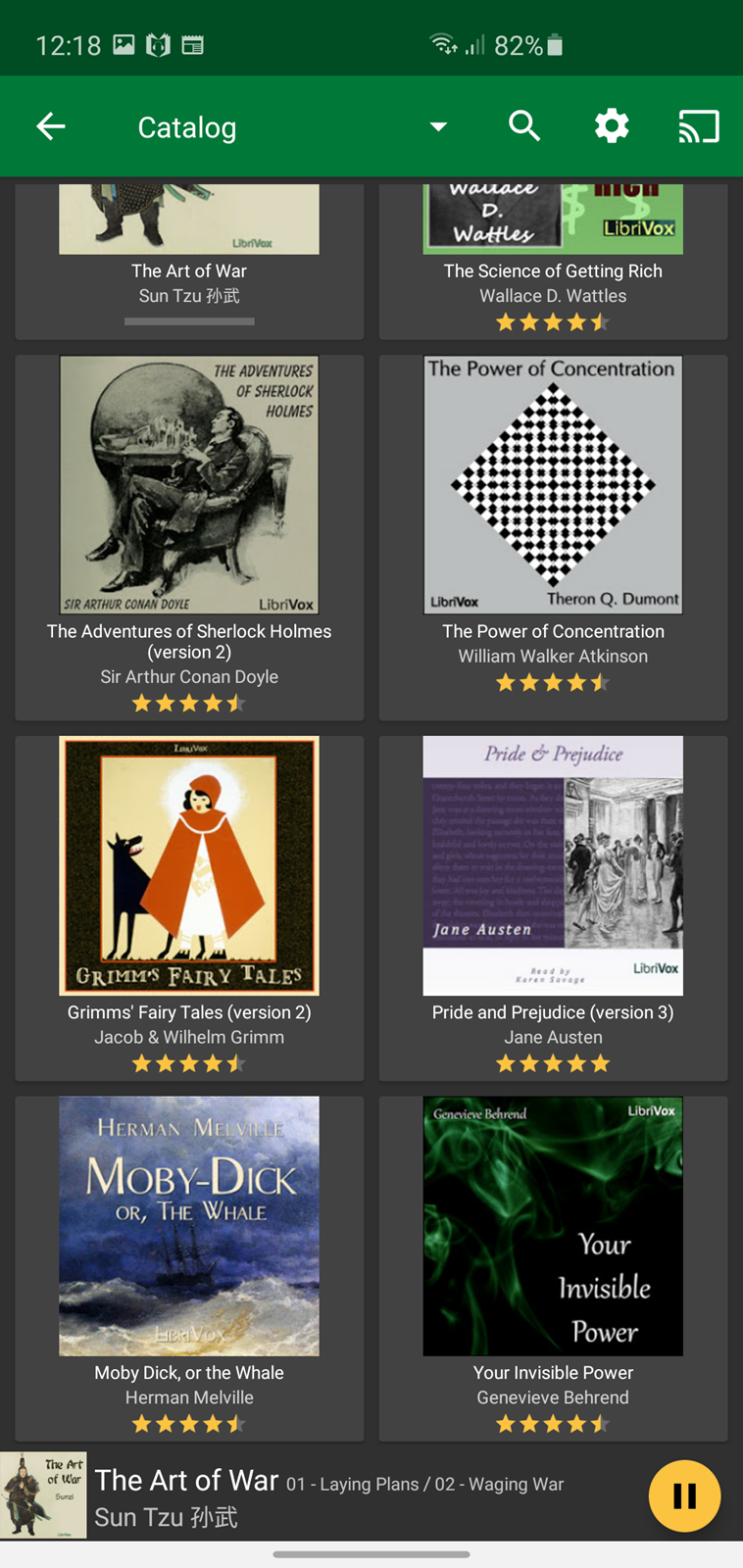Tap the Jacob & Wilhelm Grimm author name
Screen dimensions: 743x1568
(x=189, y=1037)
